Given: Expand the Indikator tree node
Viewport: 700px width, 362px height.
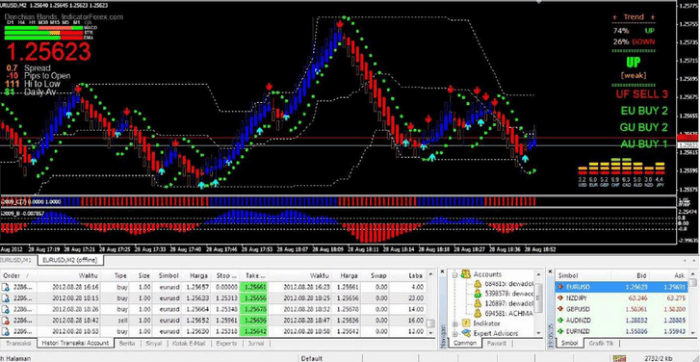Looking at the screenshot, I should pos(455,324).
